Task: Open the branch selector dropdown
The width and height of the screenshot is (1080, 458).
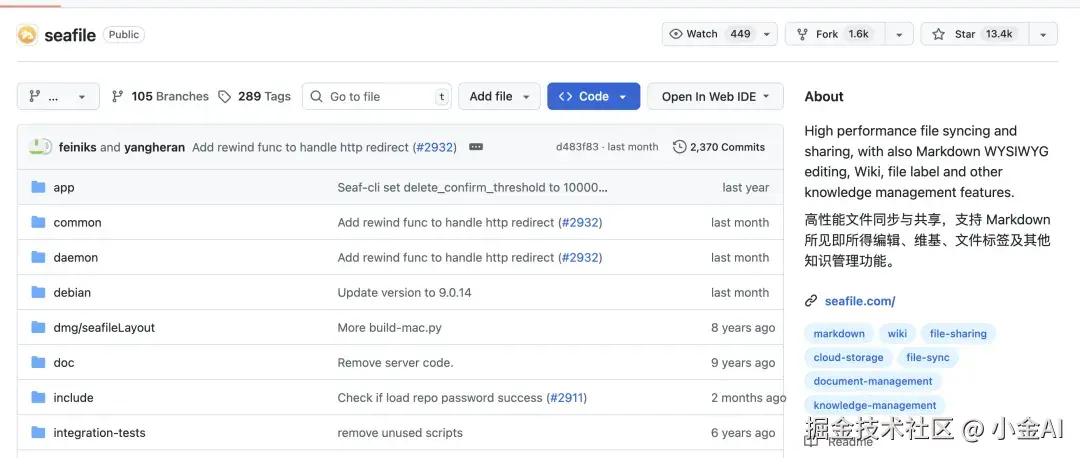Action: pos(59,96)
